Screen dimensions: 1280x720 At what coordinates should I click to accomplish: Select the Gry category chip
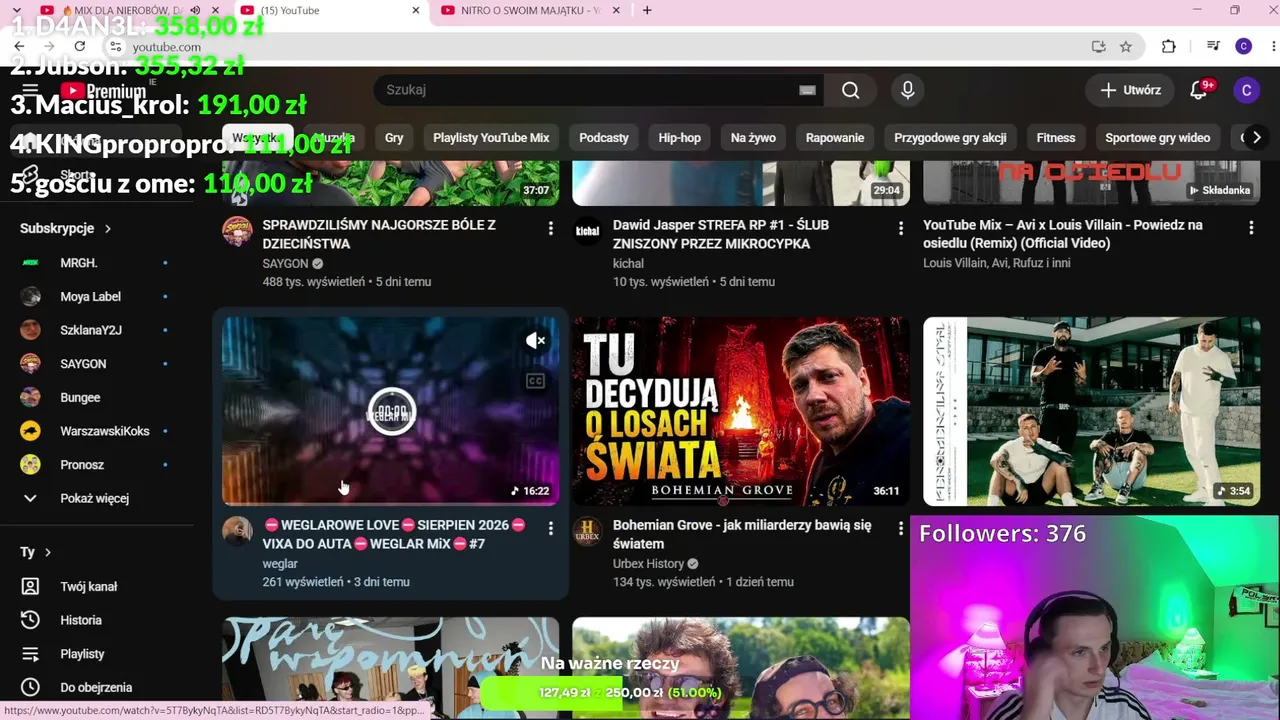(x=394, y=138)
